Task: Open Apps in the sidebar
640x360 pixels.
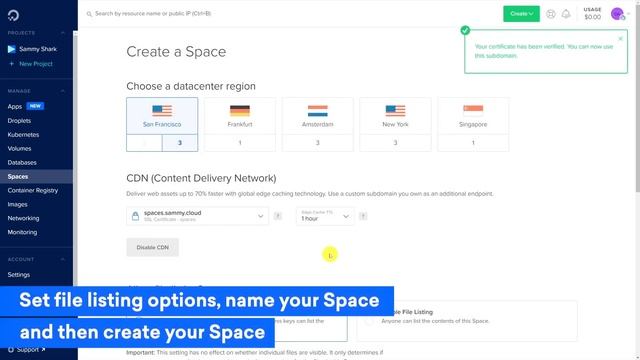Action: coord(15,107)
